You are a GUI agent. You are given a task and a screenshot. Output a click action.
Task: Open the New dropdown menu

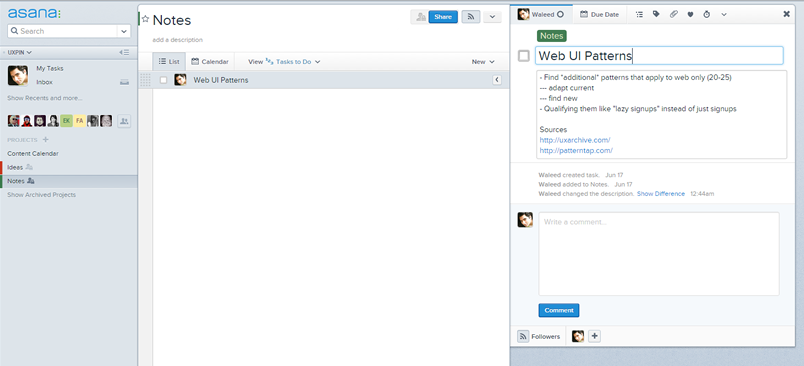click(x=483, y=62)
